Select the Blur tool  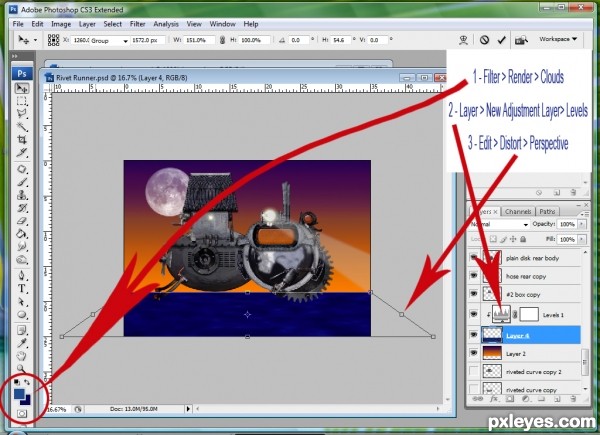point(22,247)
